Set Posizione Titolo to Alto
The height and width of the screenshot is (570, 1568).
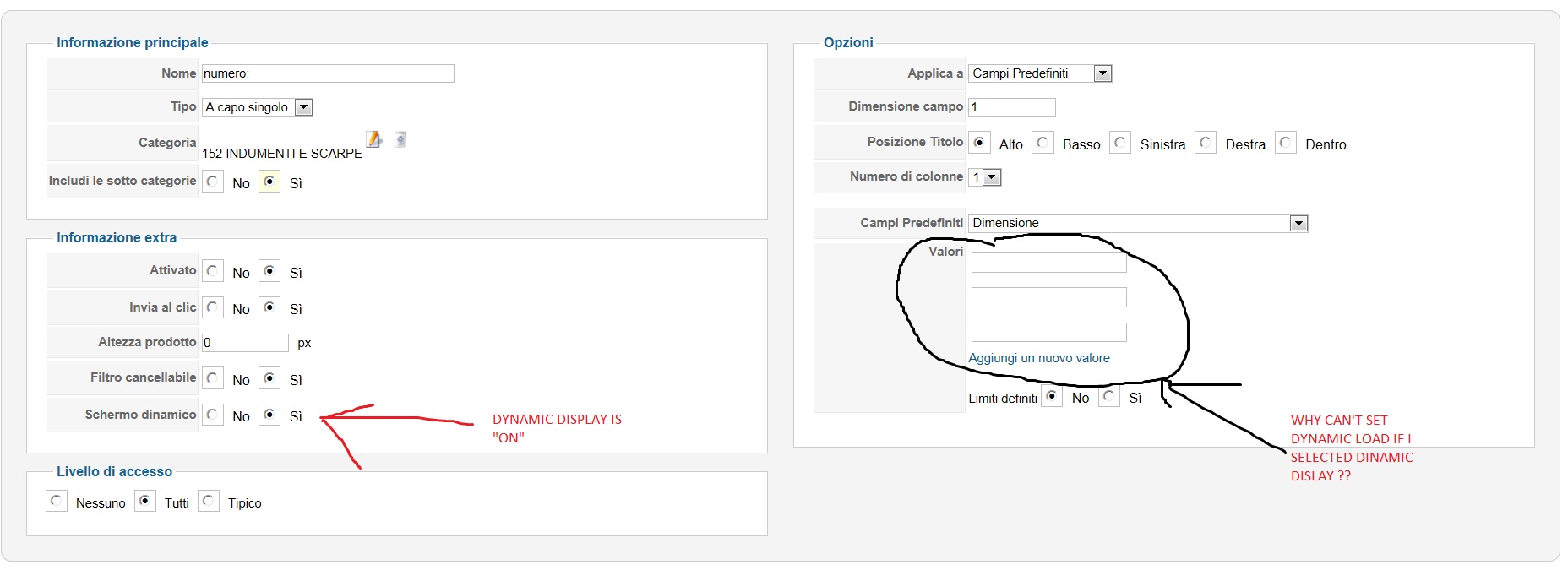pyautogui.click(x=979, y=143)
